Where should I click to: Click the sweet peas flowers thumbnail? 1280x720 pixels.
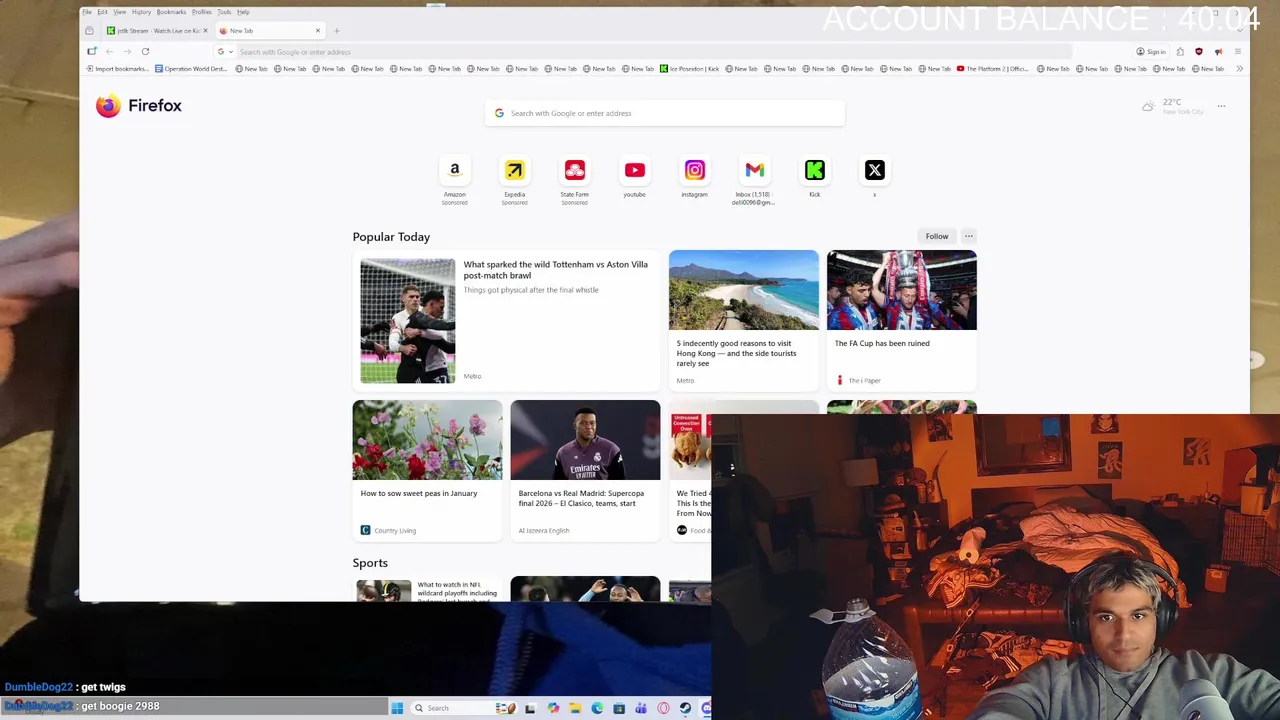pyautogui.click(x=427, y=440)
